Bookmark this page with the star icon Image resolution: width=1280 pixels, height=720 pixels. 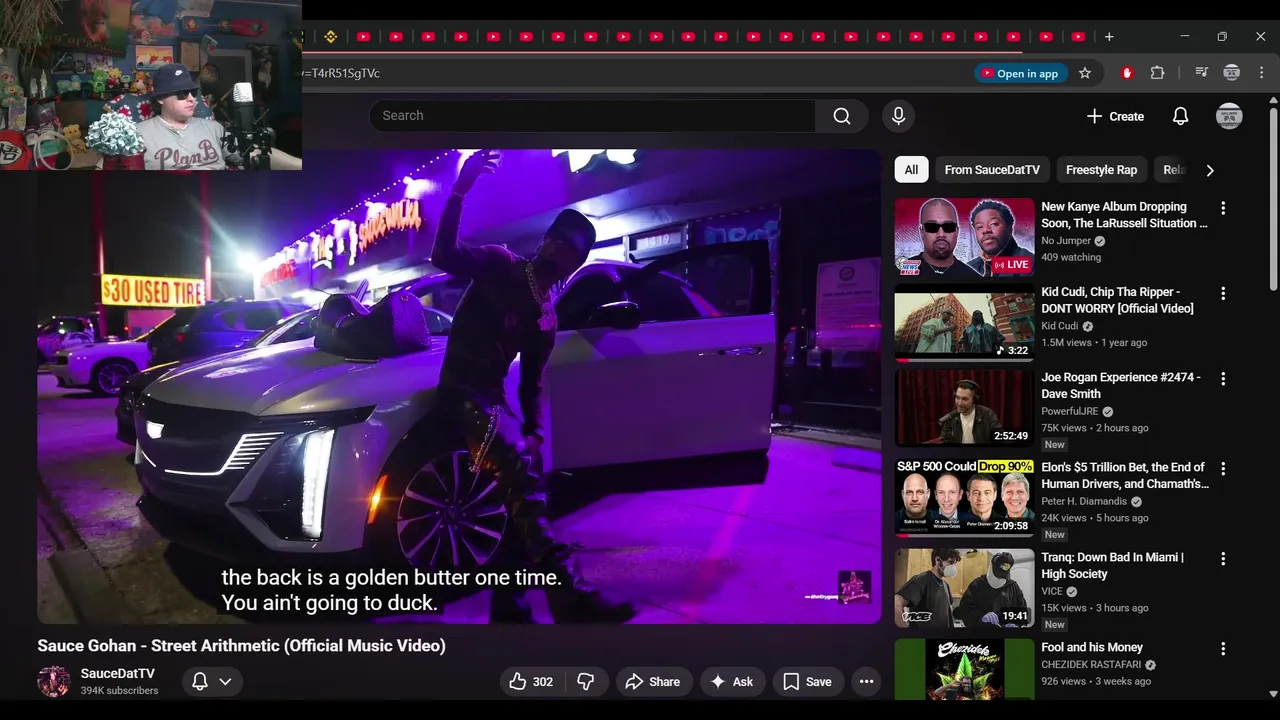point(1085,73)
